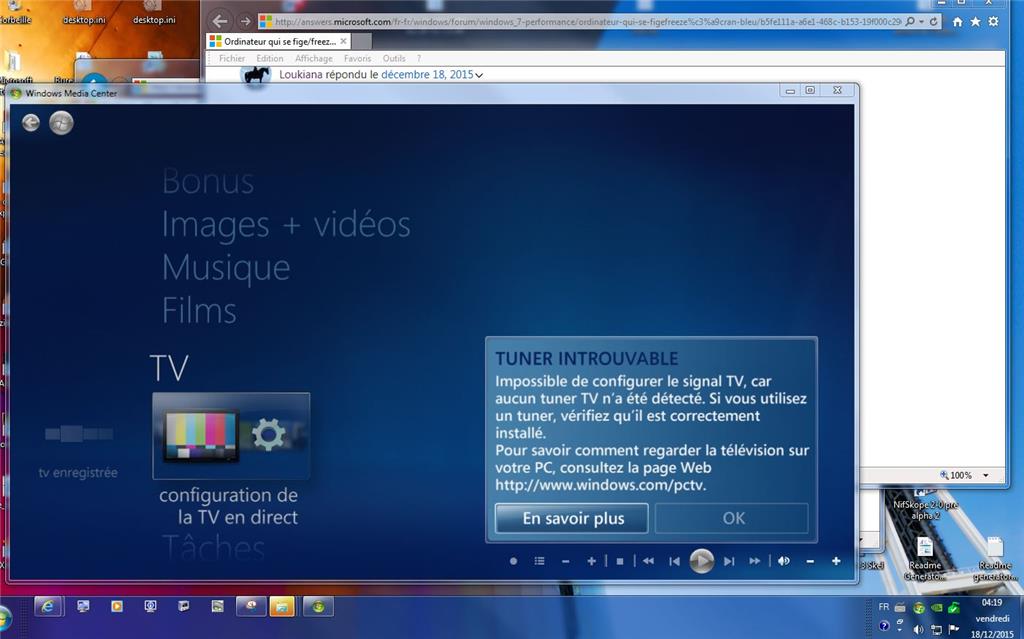Click the round play button
This screenshot has height=639, width=1024.
[x=701, y=561]
